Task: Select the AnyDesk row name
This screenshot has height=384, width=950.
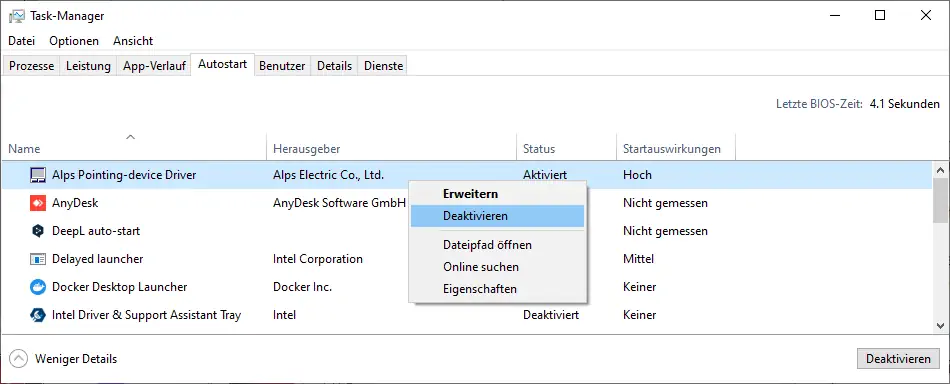Action: [75, 203]
